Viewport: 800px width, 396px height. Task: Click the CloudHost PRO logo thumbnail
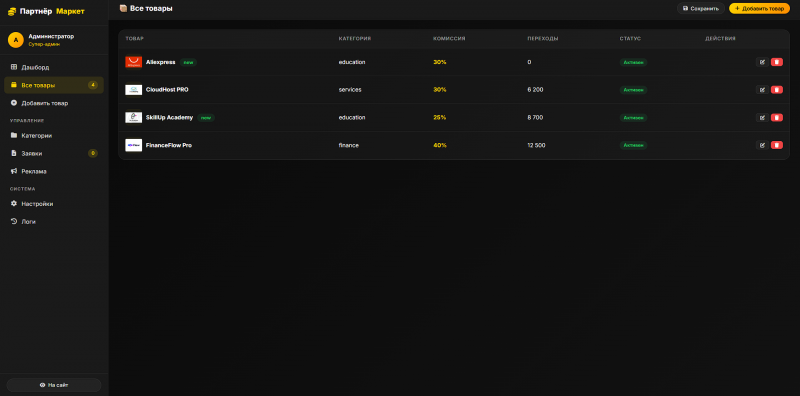click(134, 90)
